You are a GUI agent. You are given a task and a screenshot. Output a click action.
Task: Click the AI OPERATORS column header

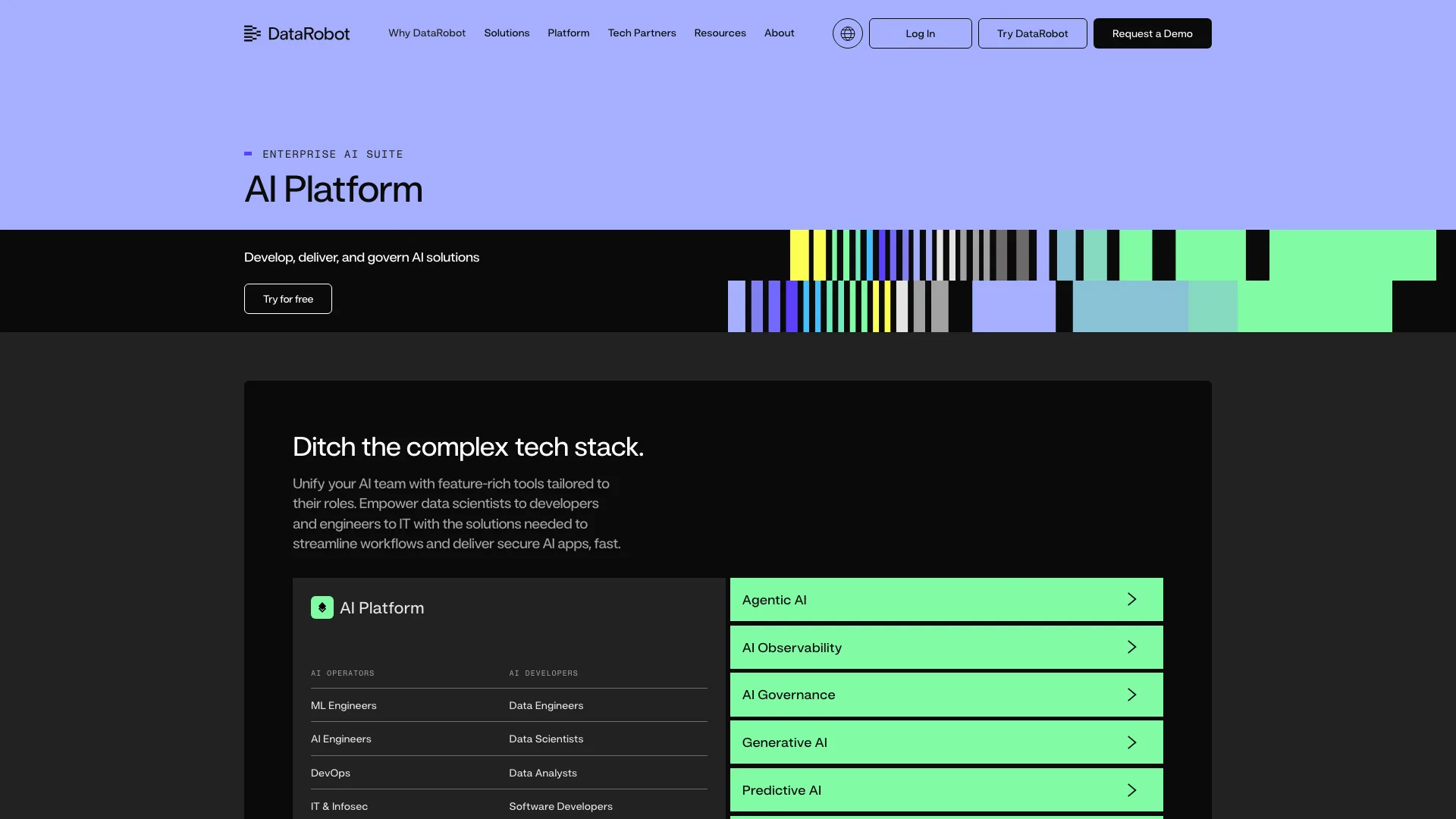click(x=343, y=673)
